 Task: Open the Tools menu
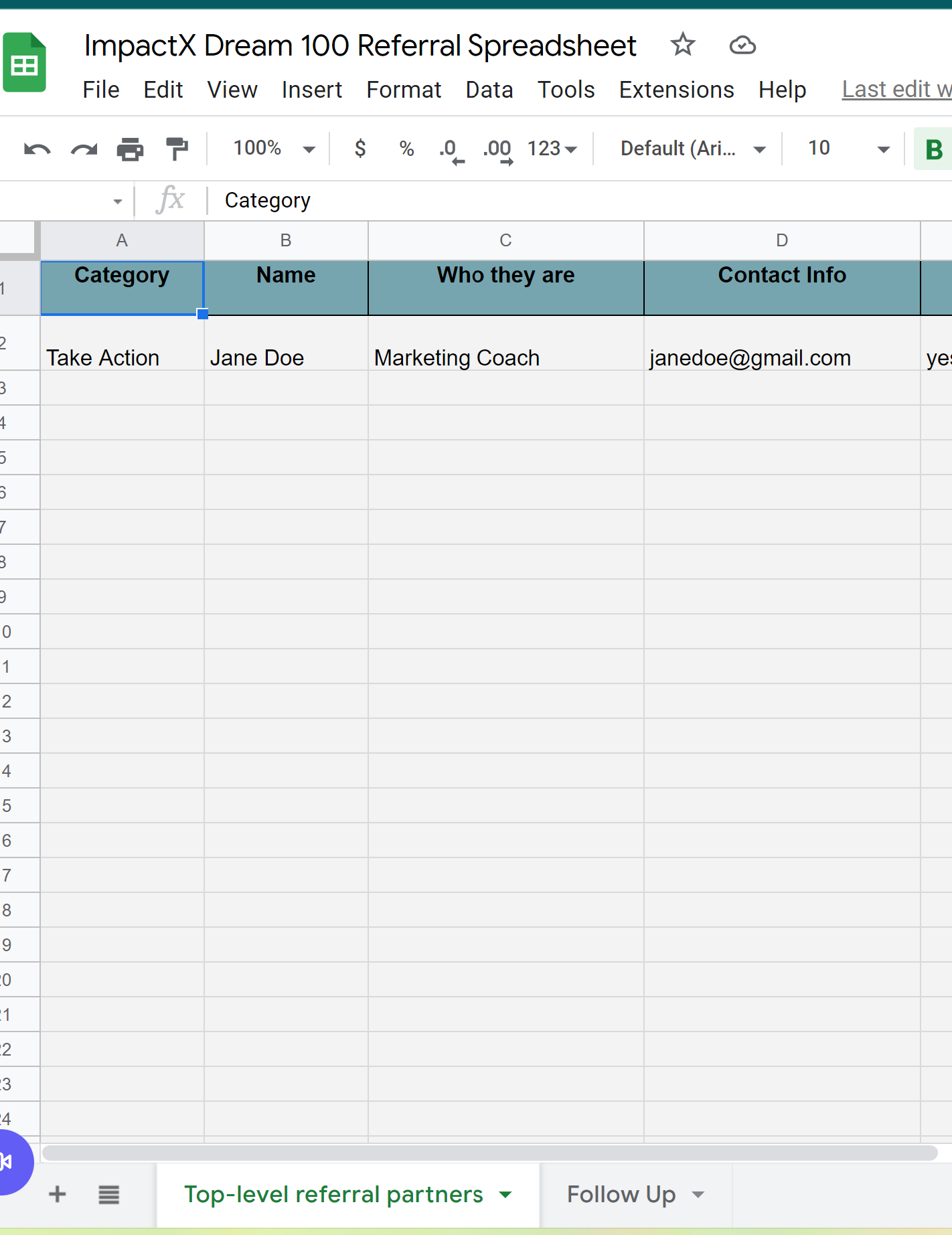pos(566,90)
